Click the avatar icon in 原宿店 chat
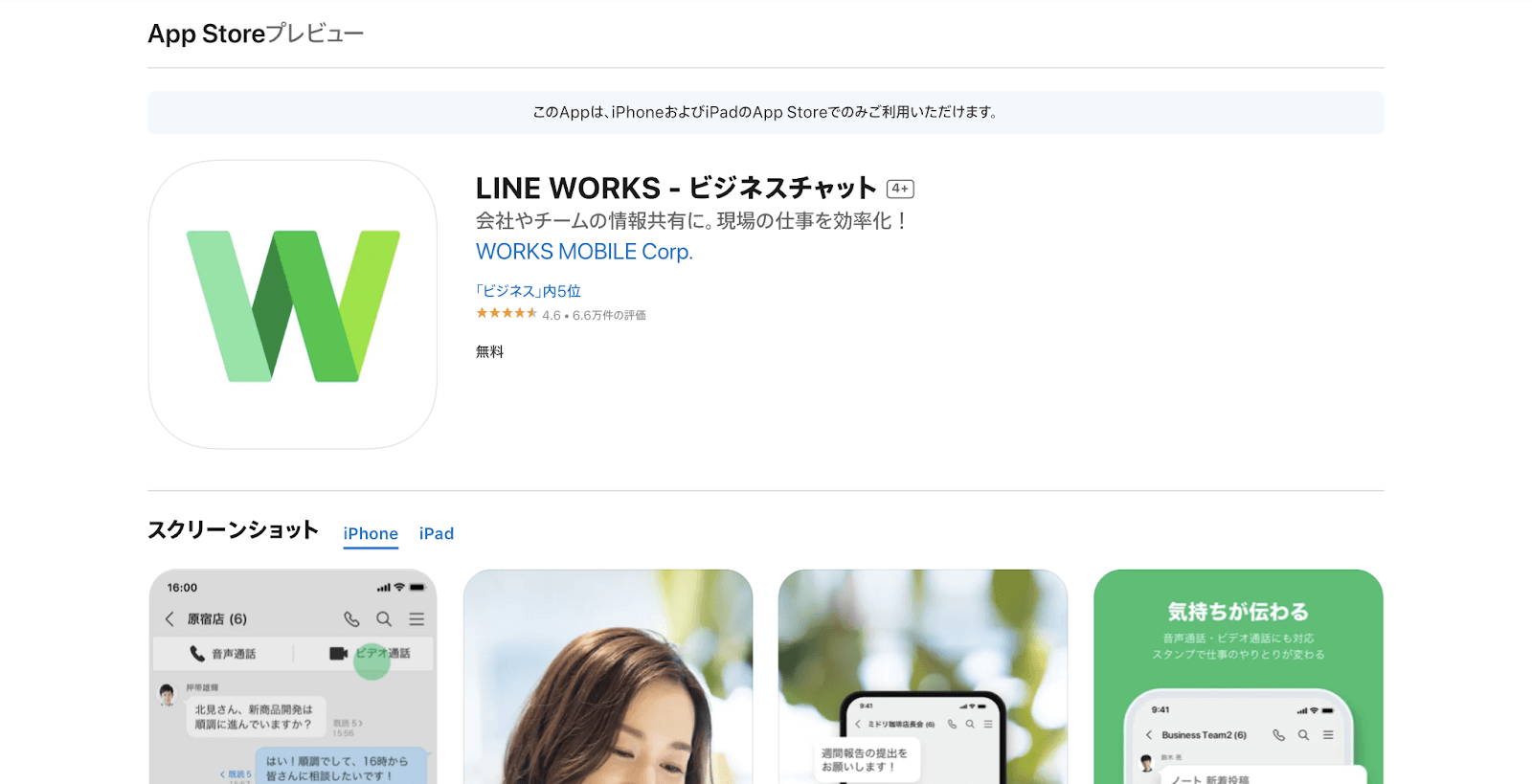Image resolution: width=1532 pixels, height=784 pixels. 168,694
